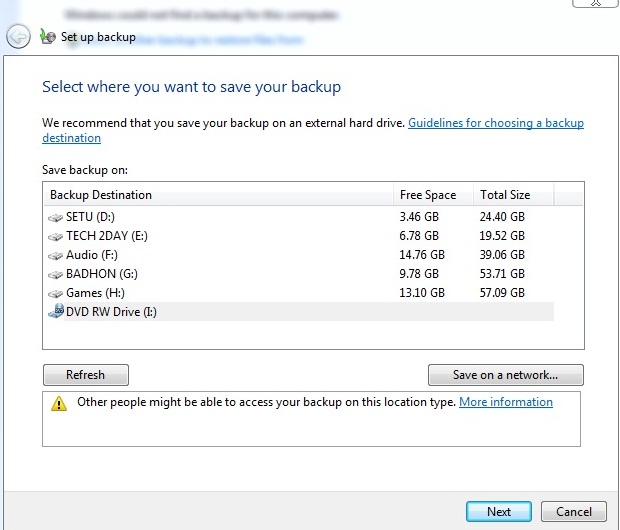Screen dimensions: 620x530
Task: Click the SETU (D:) drive icon
Action: pyautogui.click(x=56, y=217)
